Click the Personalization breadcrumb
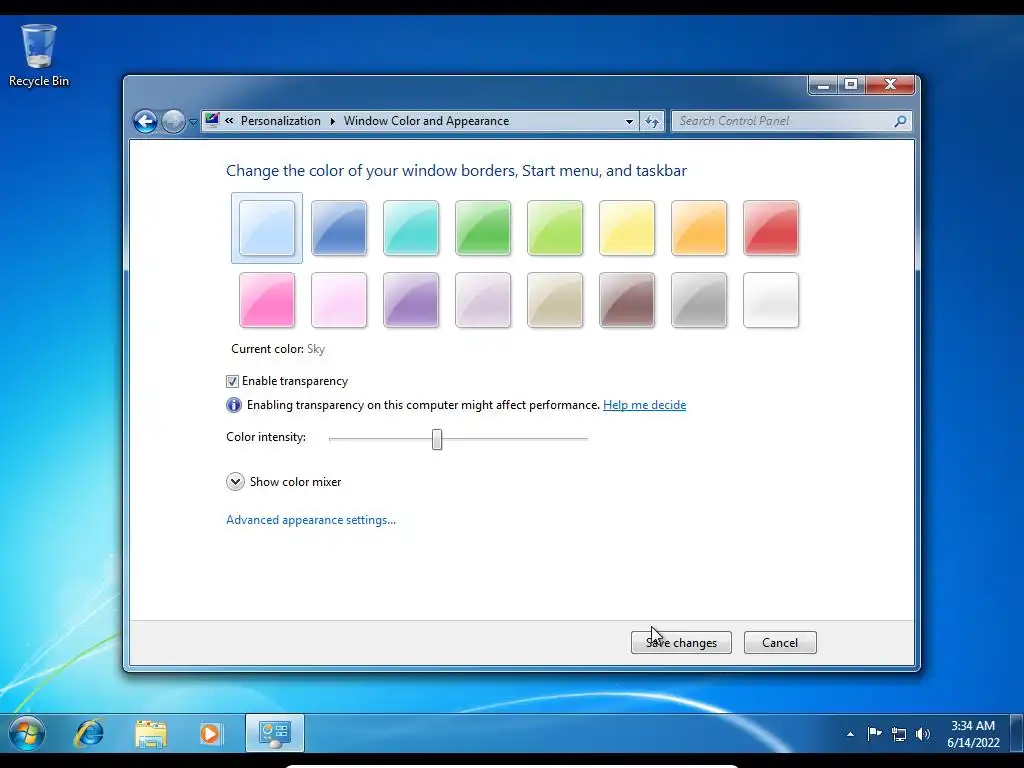 281,121
